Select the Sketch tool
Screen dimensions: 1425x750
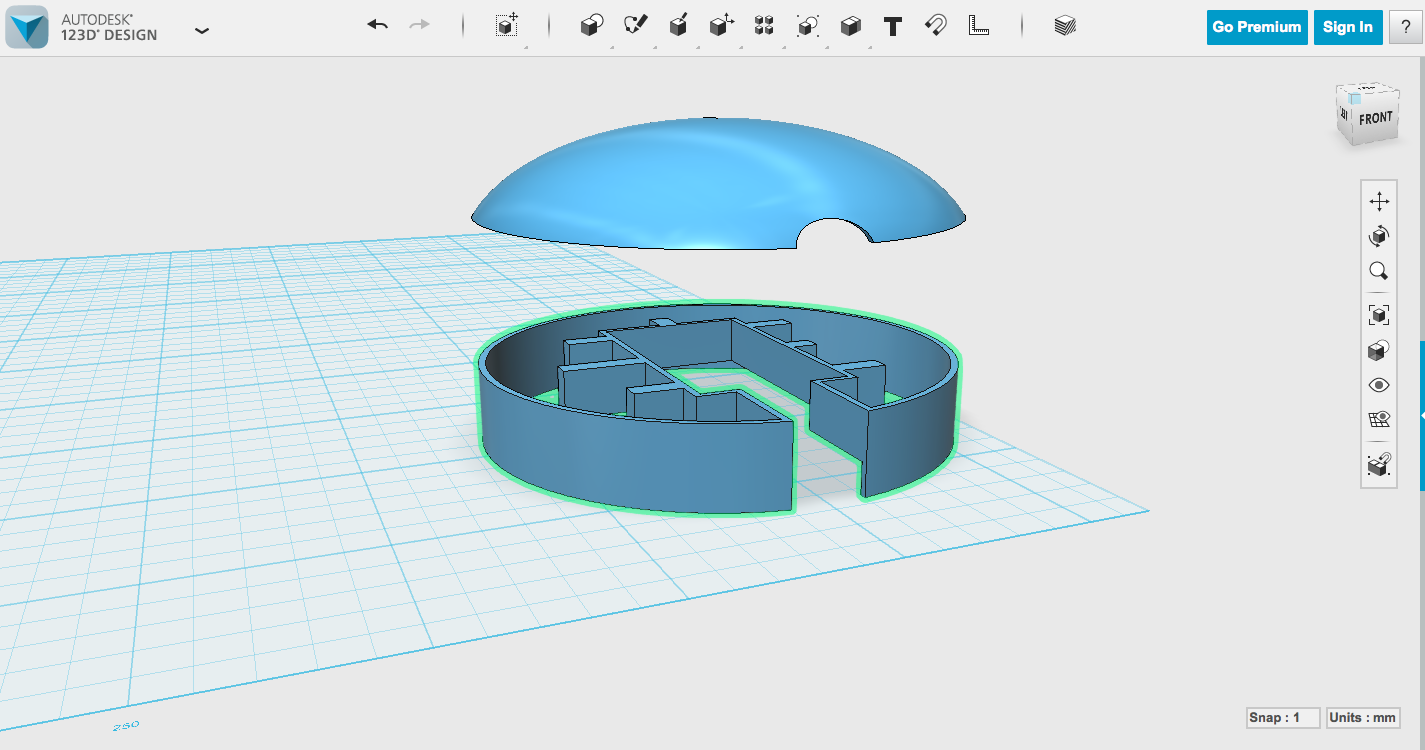(635, 26)
